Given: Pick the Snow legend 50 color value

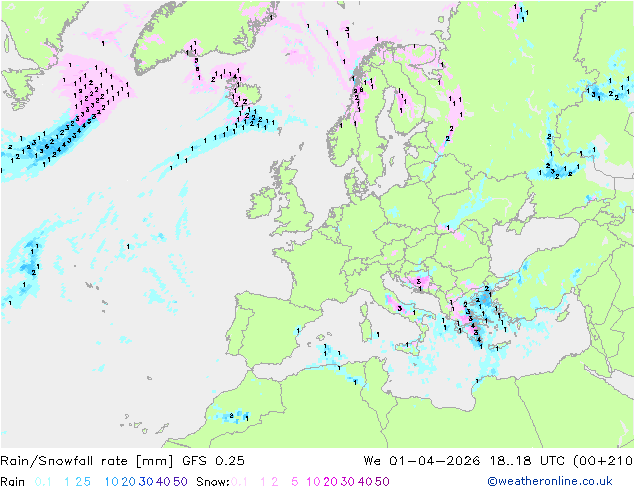Looking at the screenshot, I should tap(382, 482).
